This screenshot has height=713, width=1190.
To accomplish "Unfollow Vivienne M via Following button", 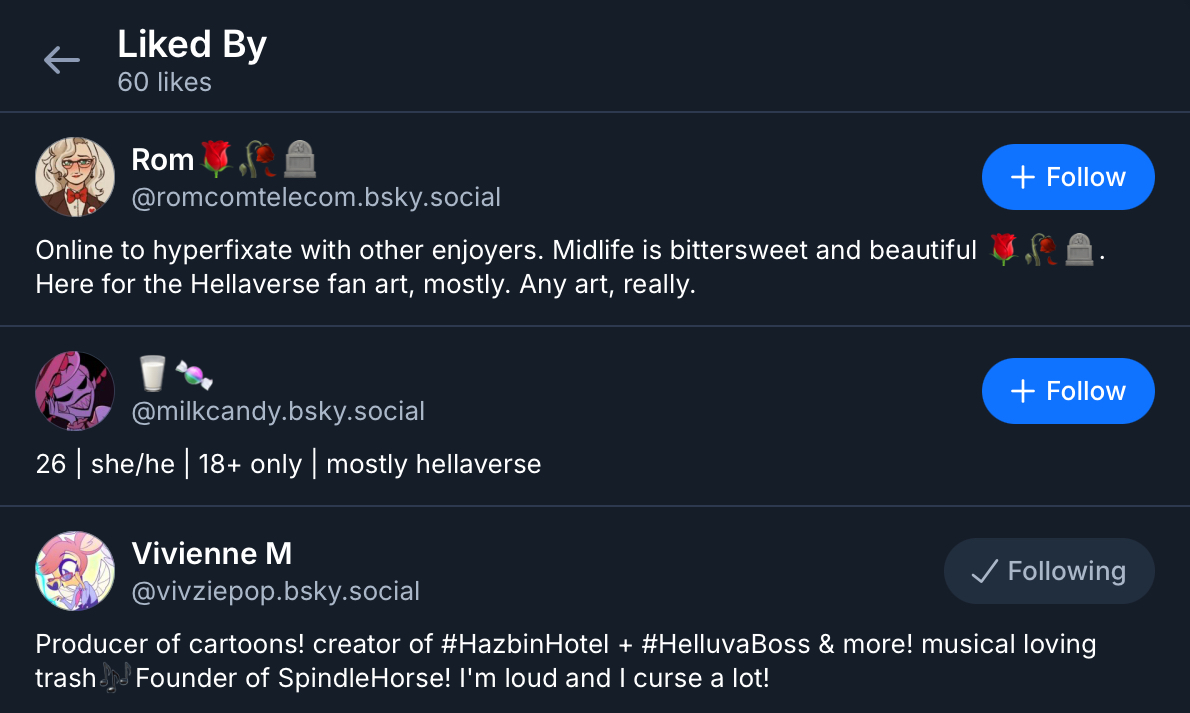I will tap(1049, 571).
